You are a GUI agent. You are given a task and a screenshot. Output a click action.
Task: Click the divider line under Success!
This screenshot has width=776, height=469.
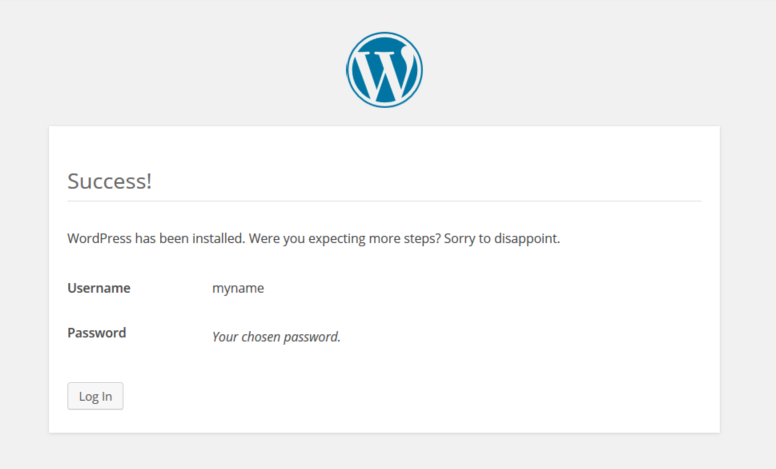(384, 201)
